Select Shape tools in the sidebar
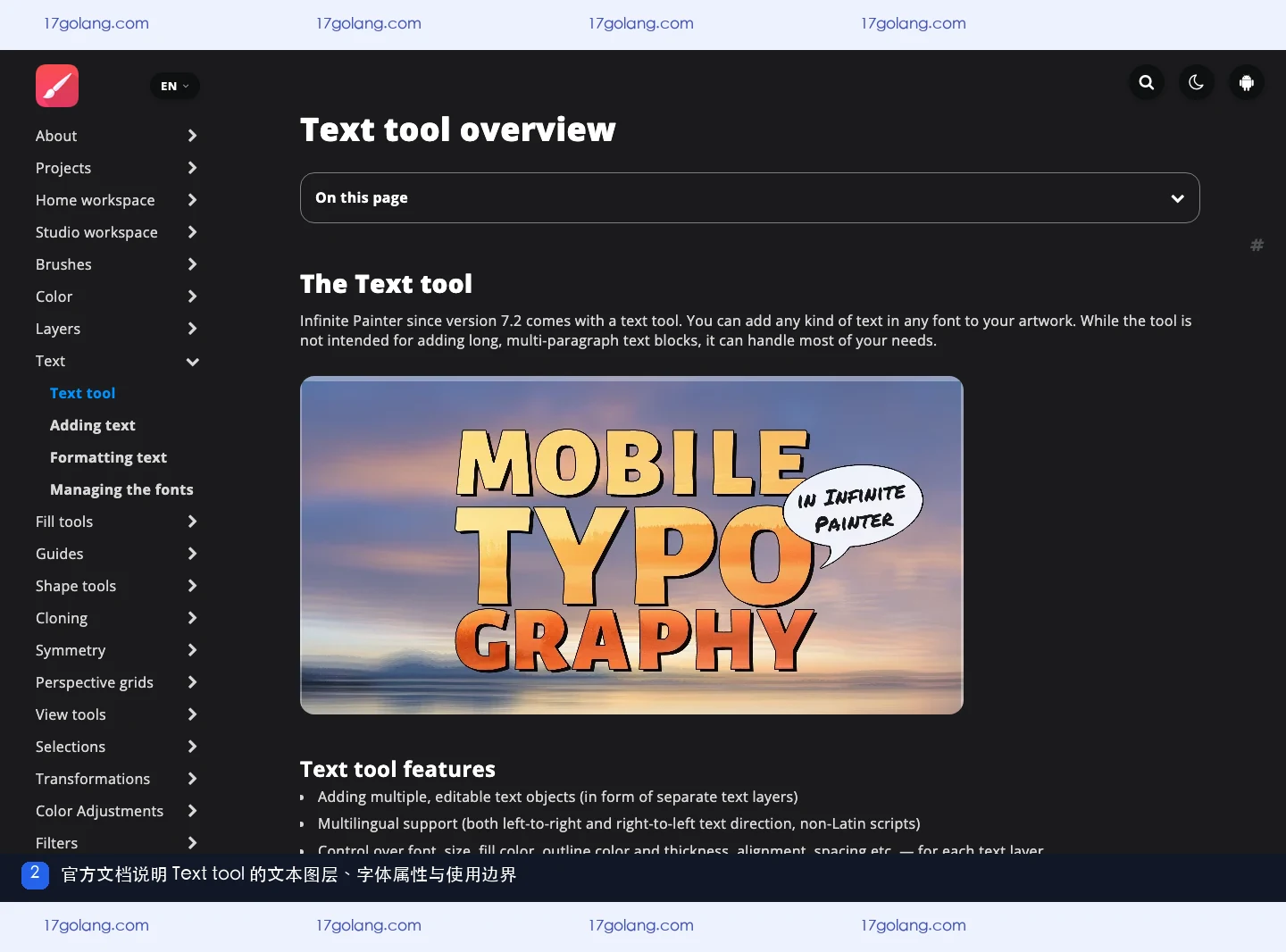Screen dimensions: 1286x952 (x=76, y=586)
